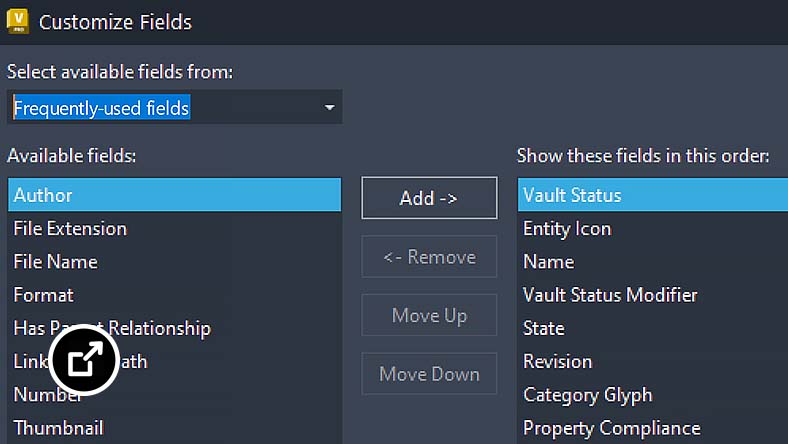Select Category Glyph in shown fields
This screenshot has height=444, width=788.
tap(653, 395)
